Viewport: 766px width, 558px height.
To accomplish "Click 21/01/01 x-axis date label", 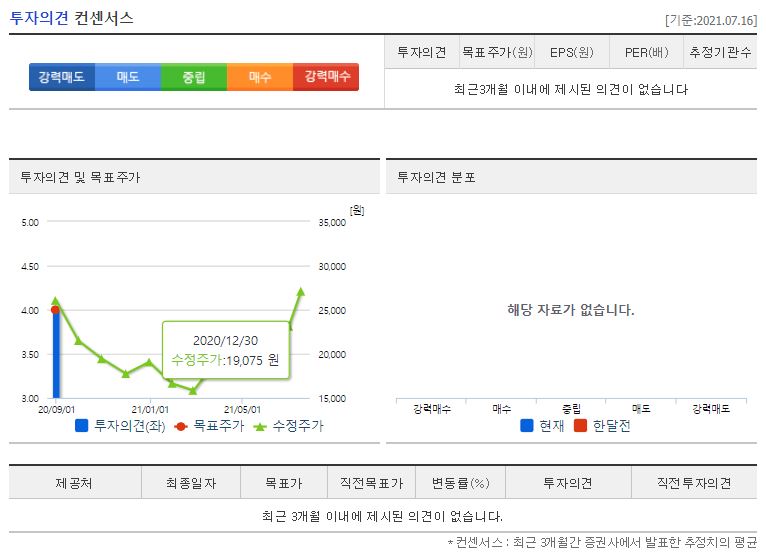I will [150, 409].
